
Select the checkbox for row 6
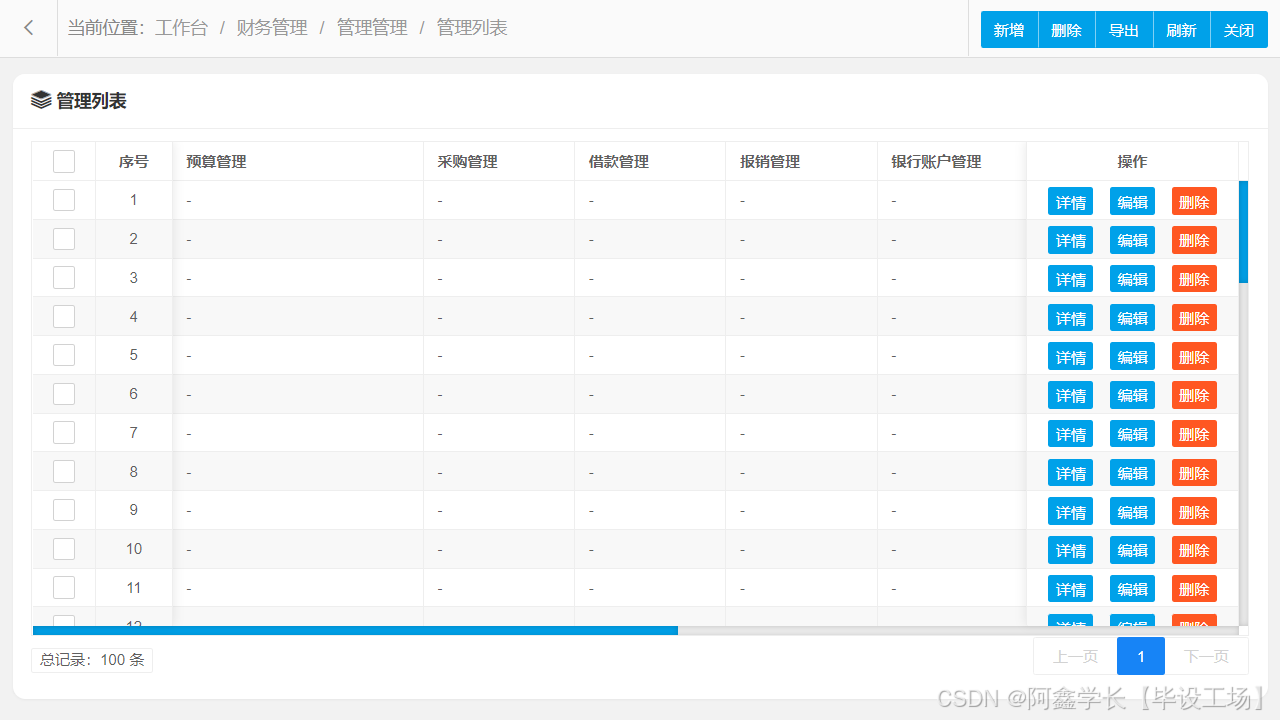pyautogui.click(x=64, y=394)
